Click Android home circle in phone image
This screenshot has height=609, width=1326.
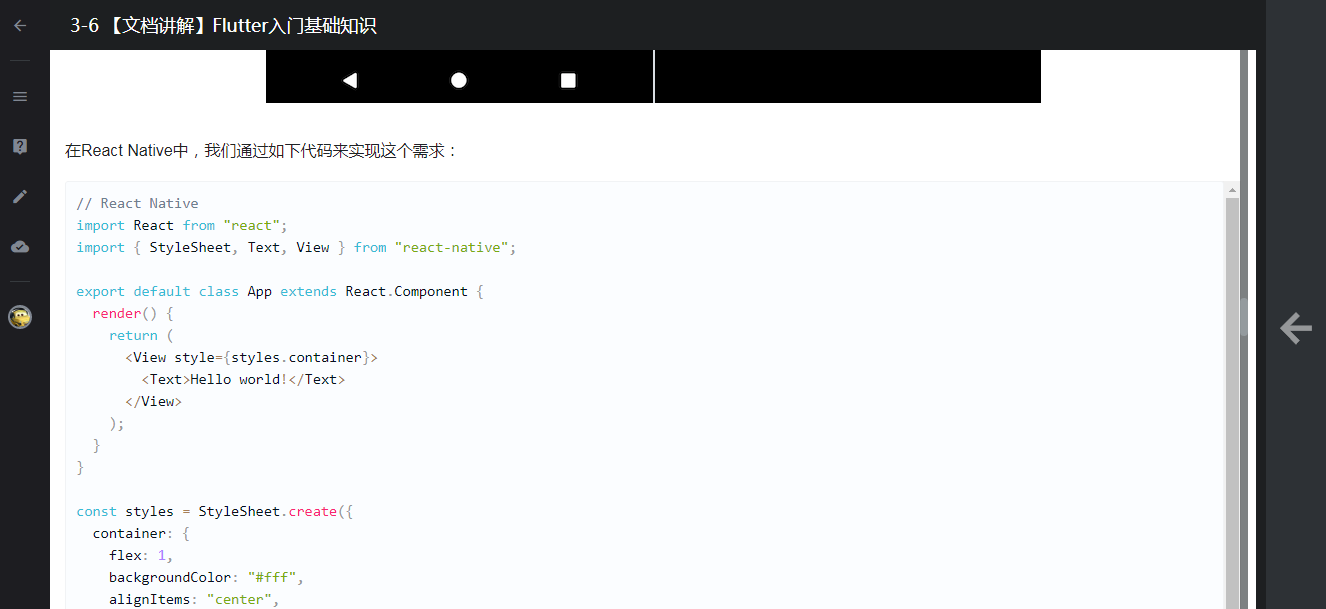click(459, 80)
